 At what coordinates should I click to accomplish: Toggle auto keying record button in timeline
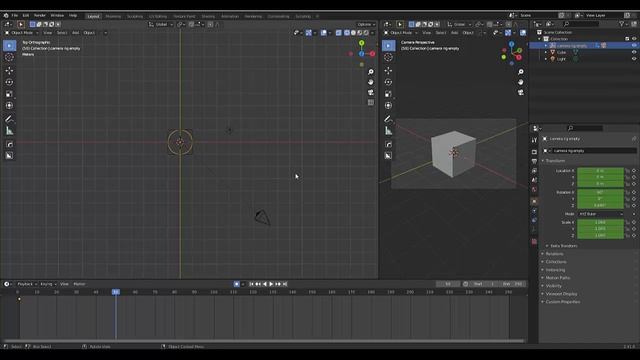[x=237, y=284]
